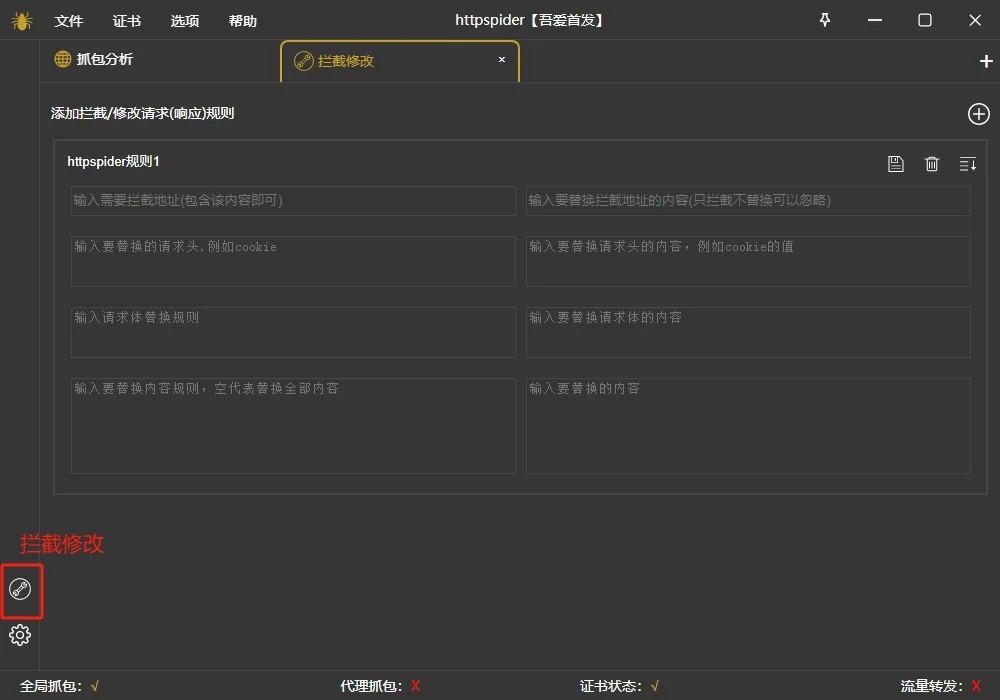Image resolution: width=1000 pixels, height=700 pixels.
Task: Click the response content rule field
Action: click(293, 426)
